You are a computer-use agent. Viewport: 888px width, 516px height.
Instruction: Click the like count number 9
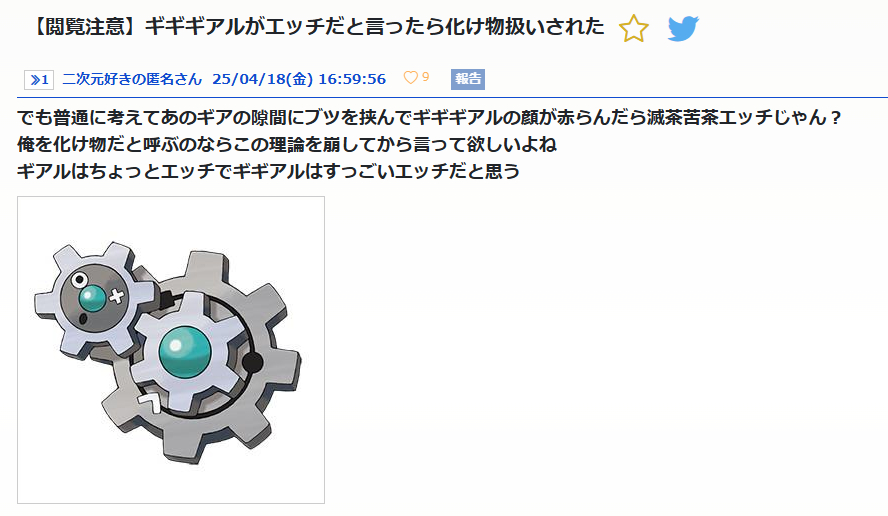point(425,77)
